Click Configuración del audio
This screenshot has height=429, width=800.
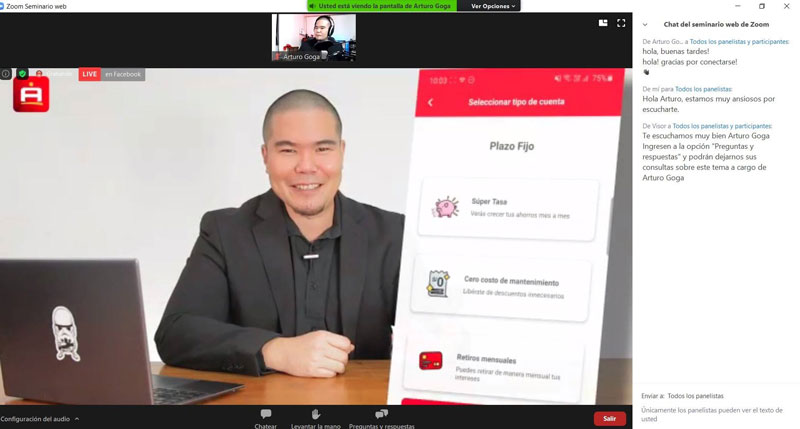click(x=35, y=419)
